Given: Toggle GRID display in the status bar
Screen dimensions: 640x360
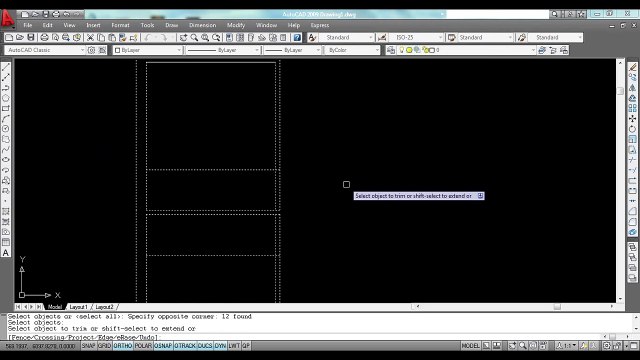Looking at the screenshot, I should 104,346.
